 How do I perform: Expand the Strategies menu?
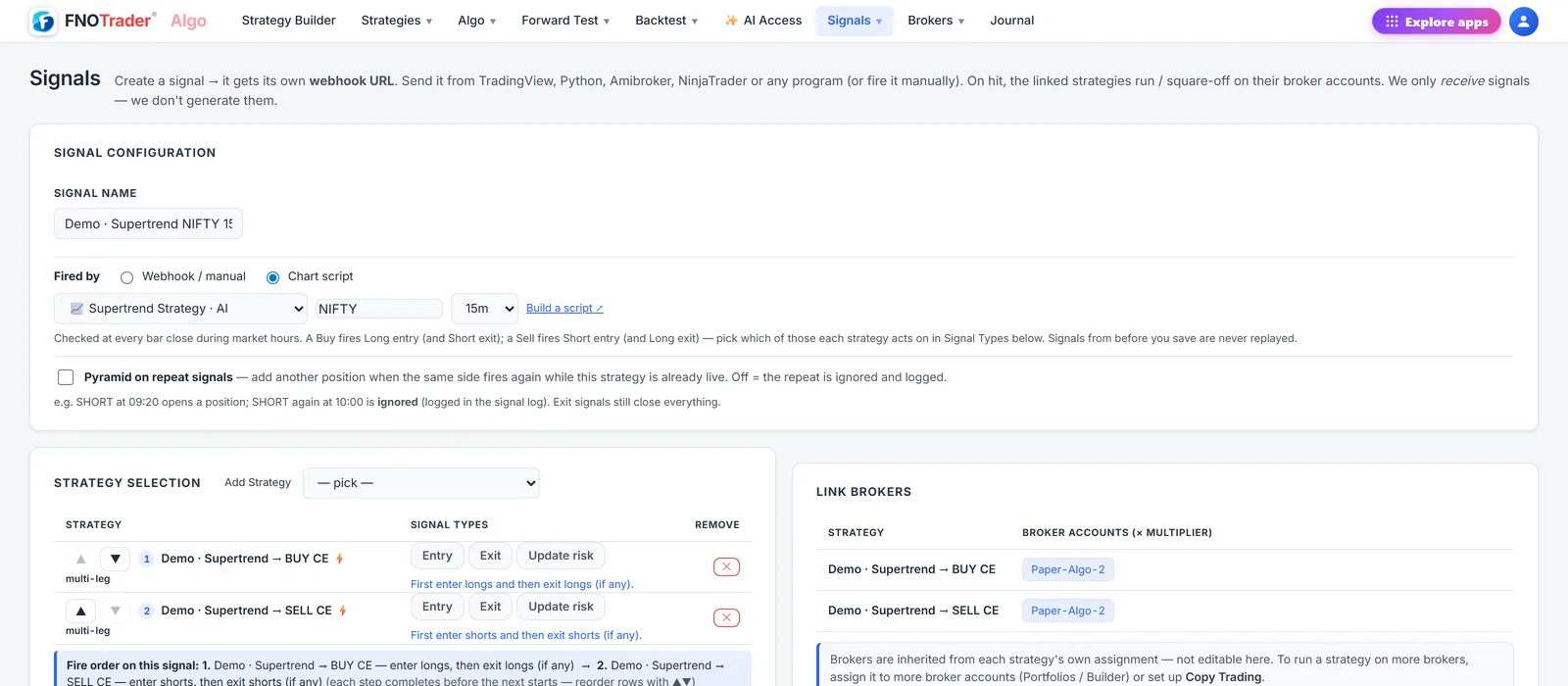pyautogui.click(x=396, y=21)
